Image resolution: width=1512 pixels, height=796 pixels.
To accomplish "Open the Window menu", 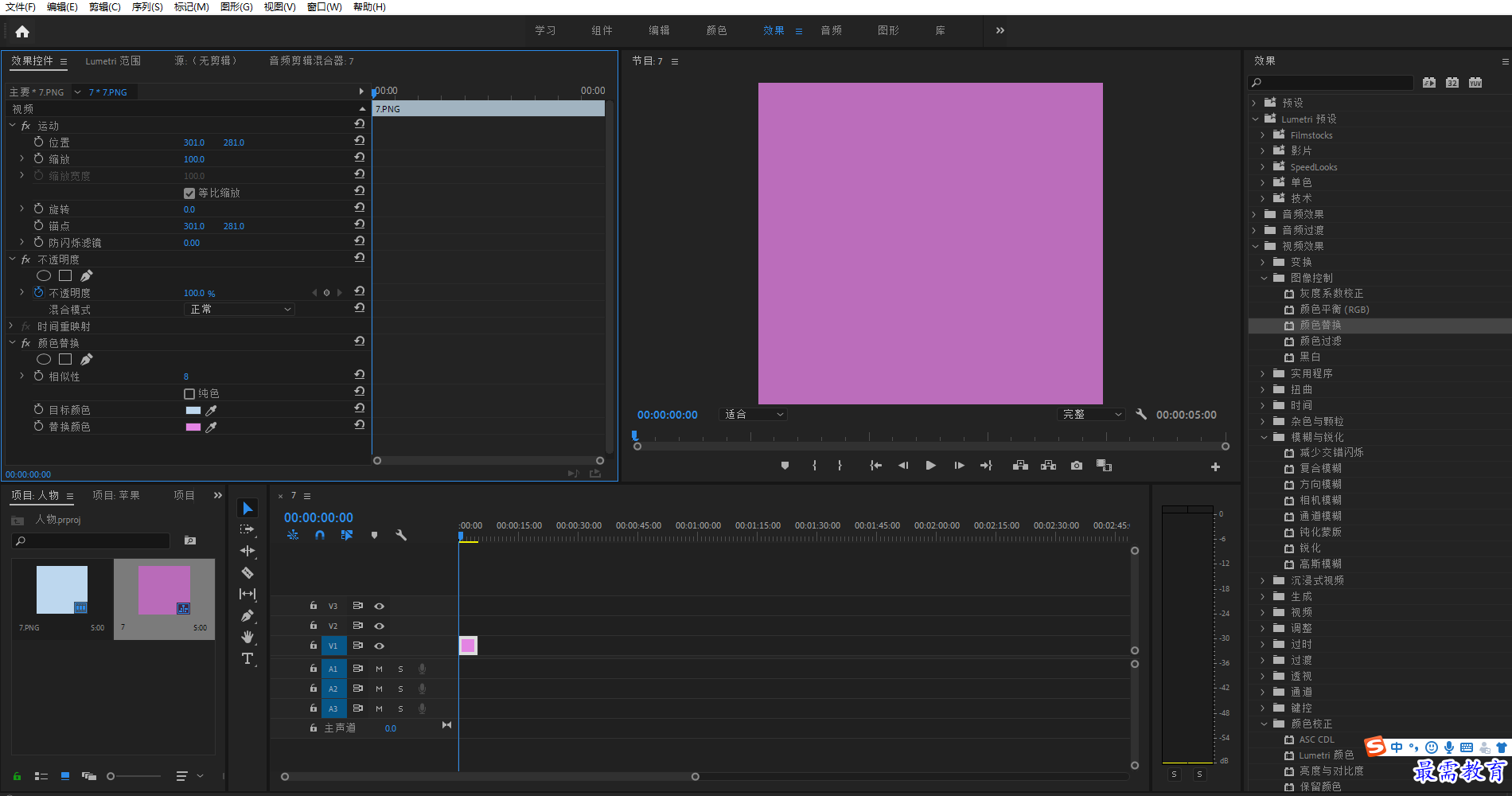I will coord(325,7).
